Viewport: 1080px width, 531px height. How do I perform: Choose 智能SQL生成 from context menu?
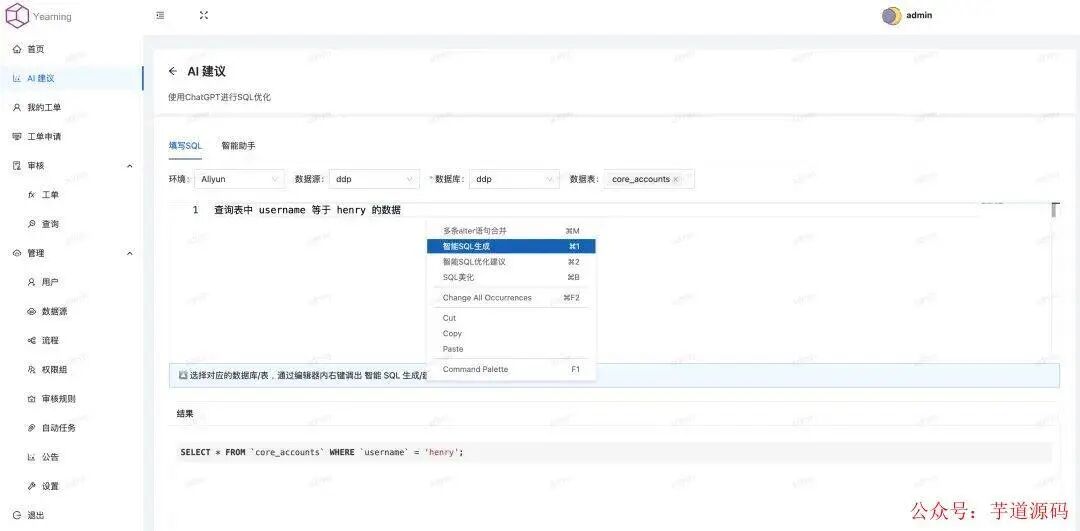tap(511, 246)
